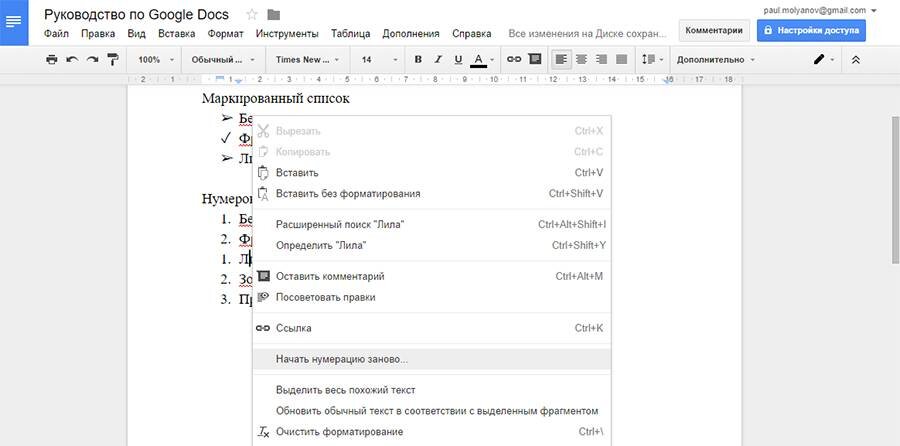The width and height of the screenshot is (900, 446).
Task: Open the Инструменты menu
Action: (x=288, y=34)
